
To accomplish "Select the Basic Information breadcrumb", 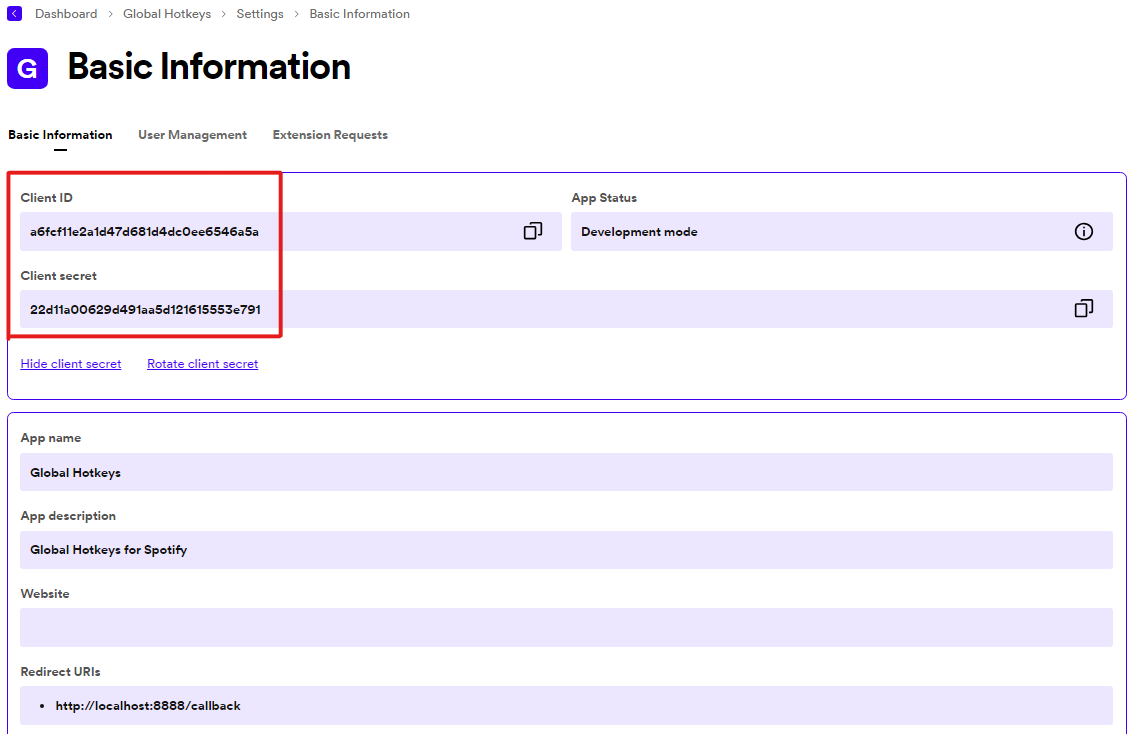I will (359, 14).
